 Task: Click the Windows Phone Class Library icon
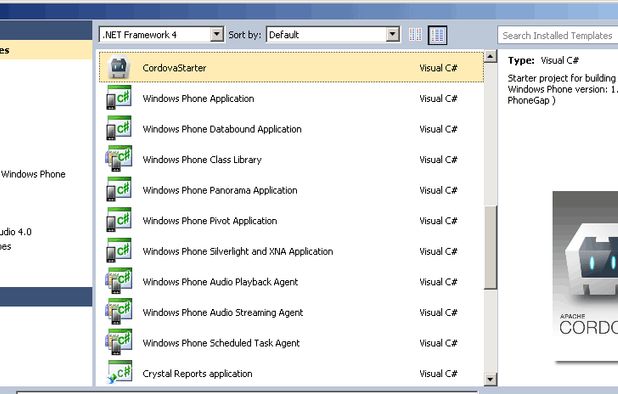coord(119,159)
